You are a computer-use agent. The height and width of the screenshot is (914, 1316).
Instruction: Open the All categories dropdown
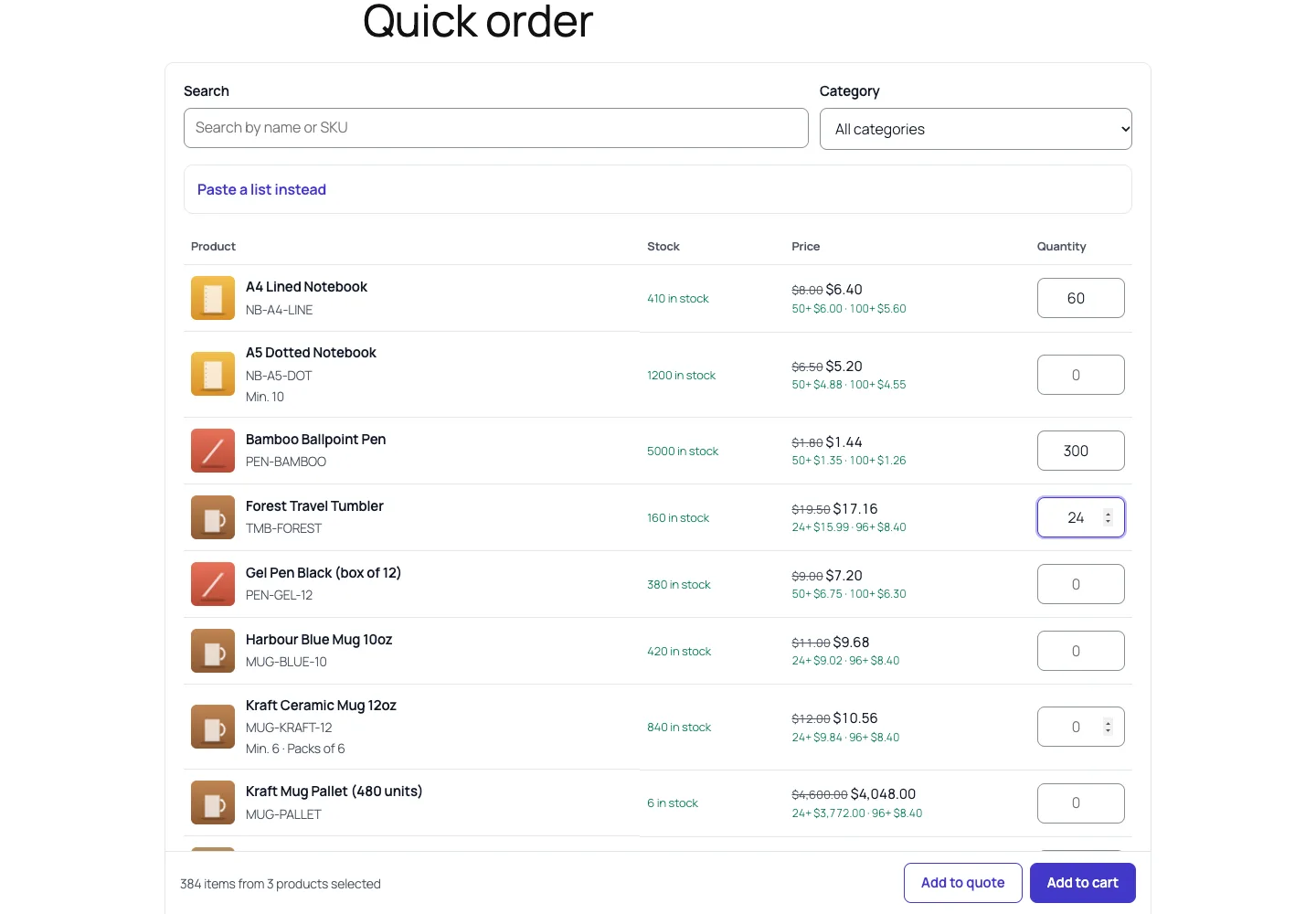[x=976, y=129]
